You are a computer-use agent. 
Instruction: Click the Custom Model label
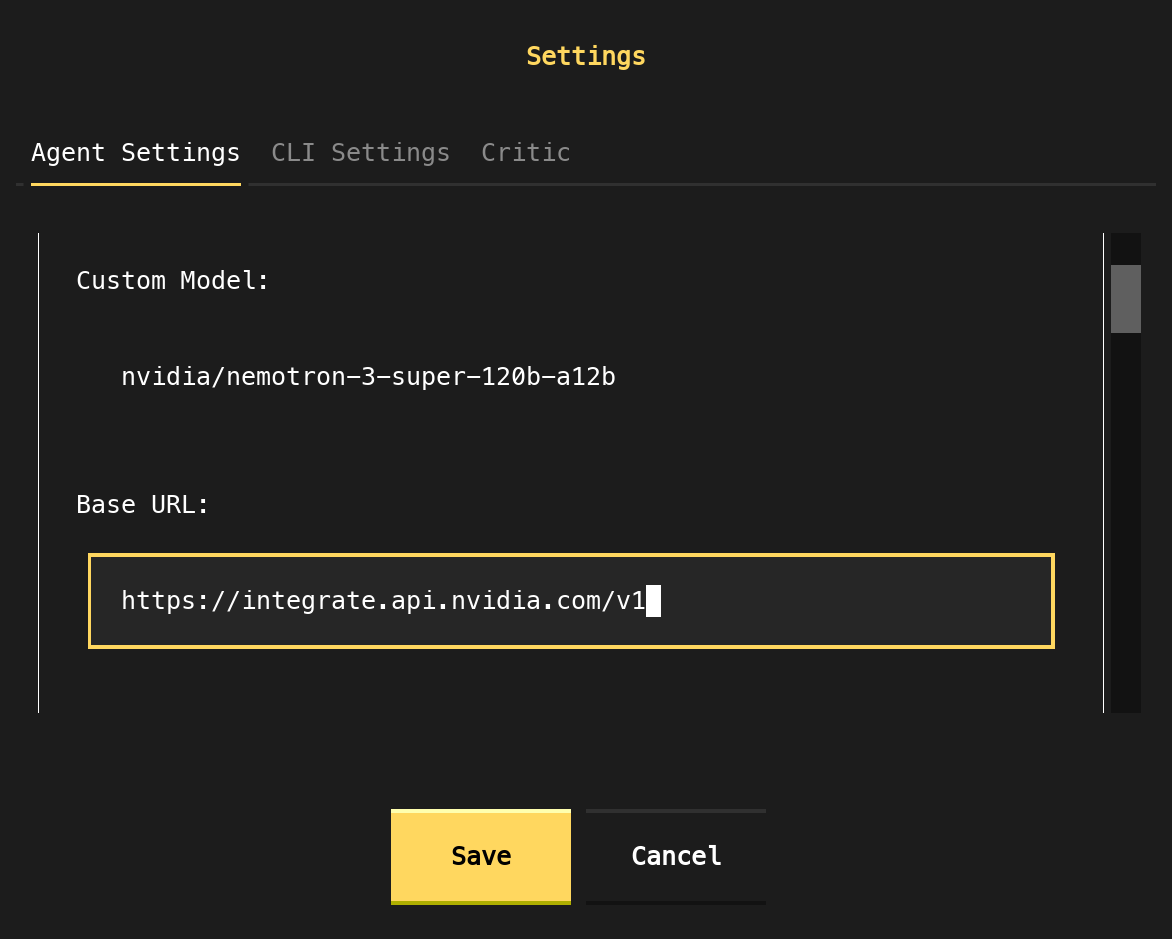point(173,281)
